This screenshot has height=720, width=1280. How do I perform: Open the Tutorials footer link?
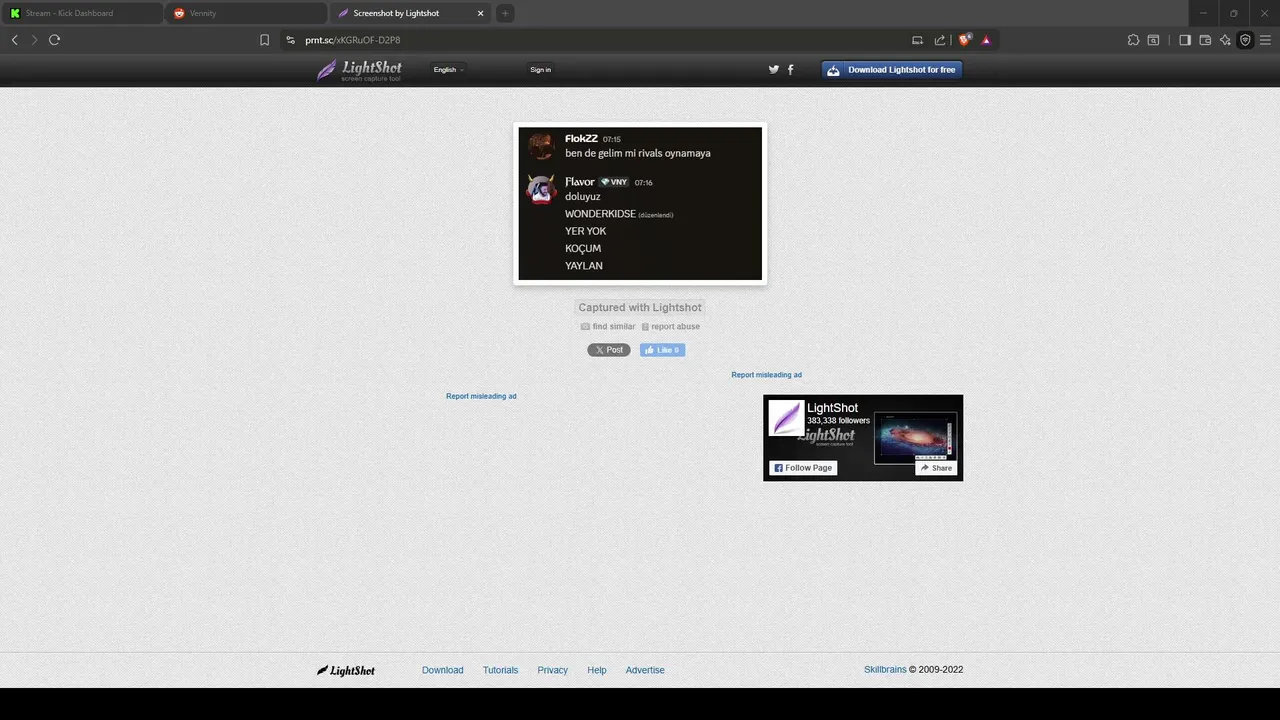(x=500, y=670)
